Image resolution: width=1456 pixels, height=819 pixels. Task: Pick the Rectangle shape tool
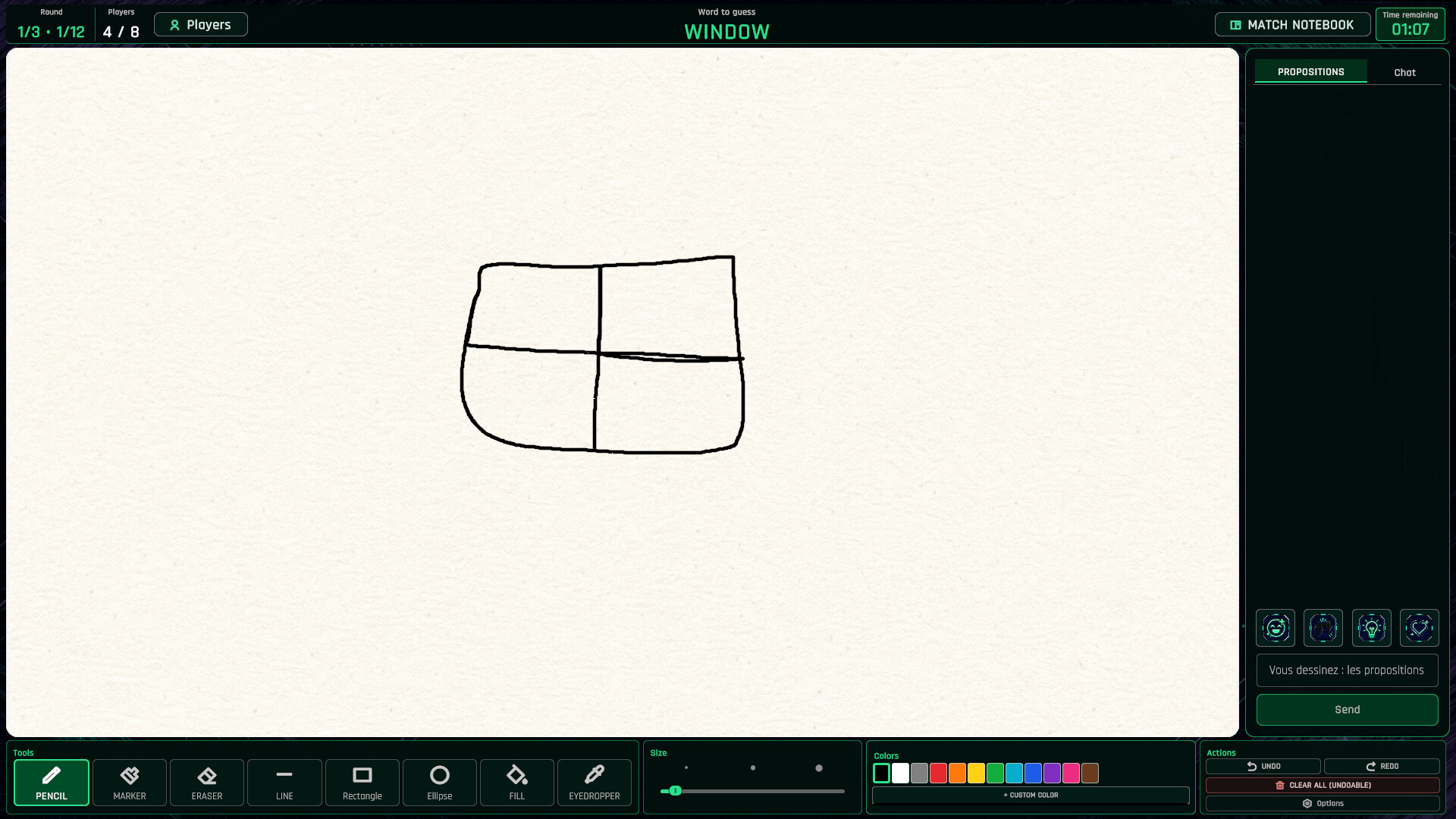click(x=362, y=783)
